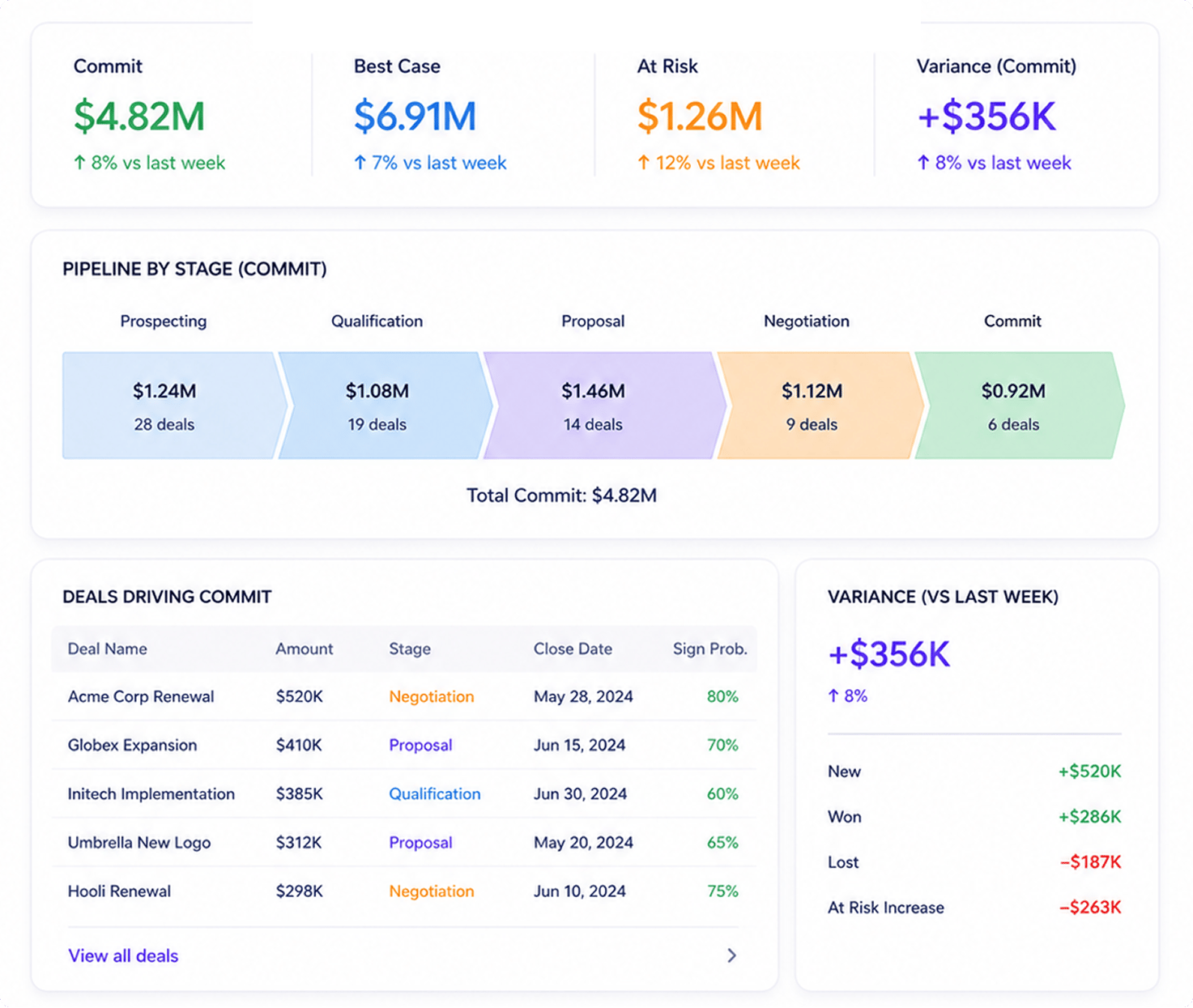Sort by the Sign Prob. column header

pyautogui.click(x=710, y=649)
